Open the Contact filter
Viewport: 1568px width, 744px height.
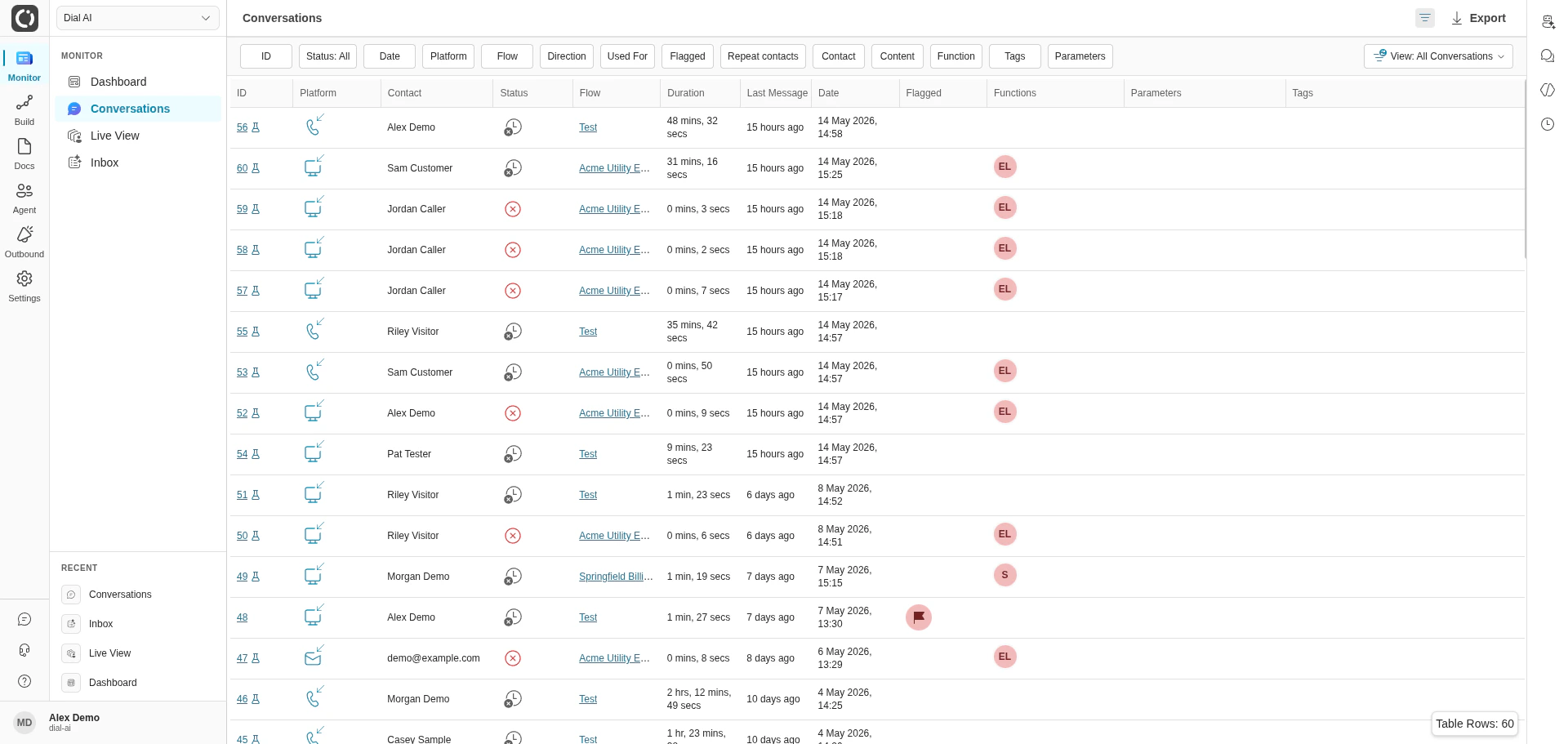click(839, 56)
